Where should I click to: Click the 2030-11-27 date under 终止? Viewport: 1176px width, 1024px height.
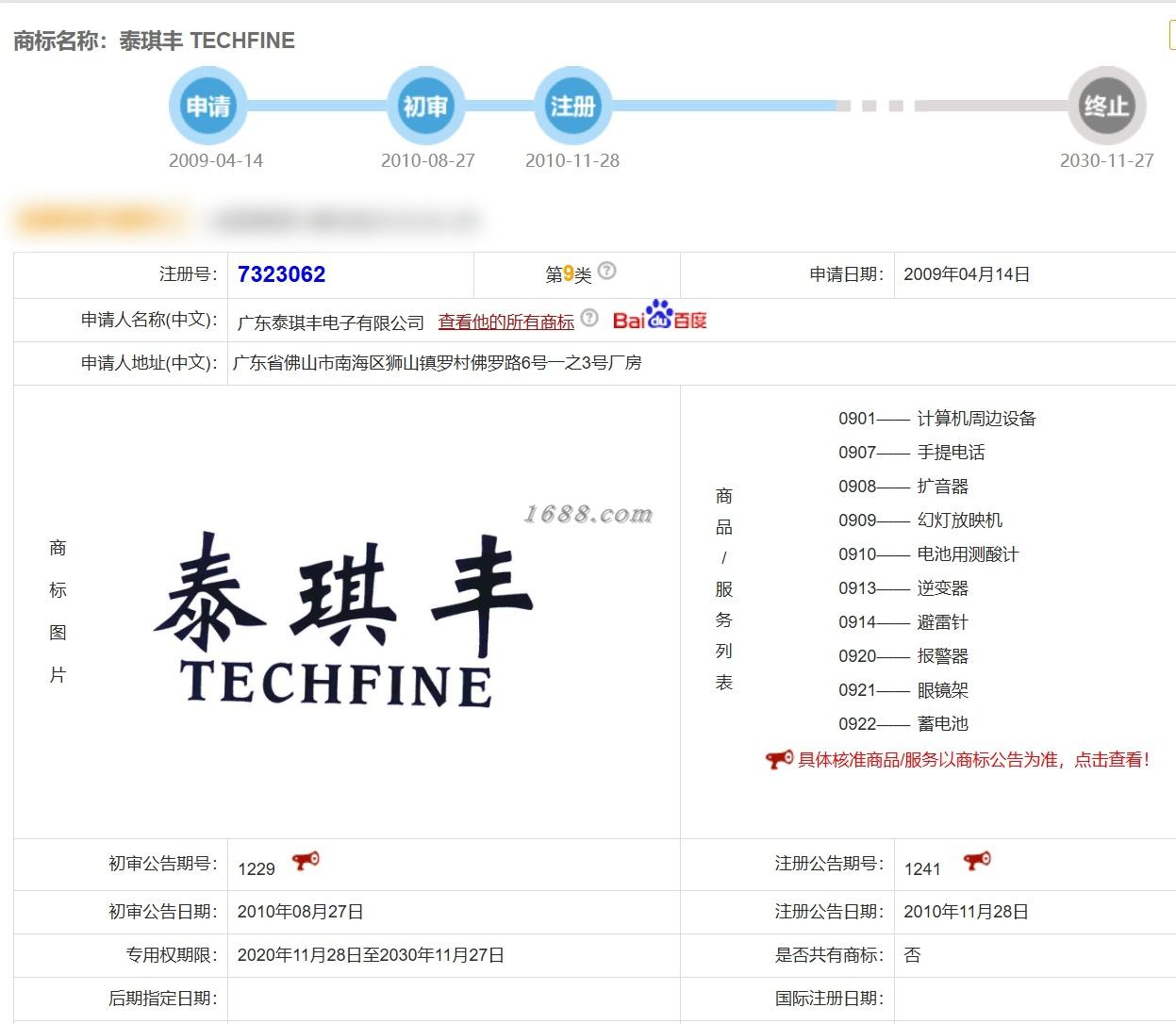(x=1107, y=160)
